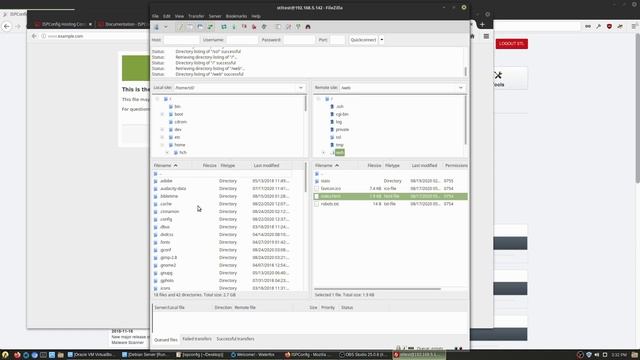Open the Server menu

(x=215, y=16)
